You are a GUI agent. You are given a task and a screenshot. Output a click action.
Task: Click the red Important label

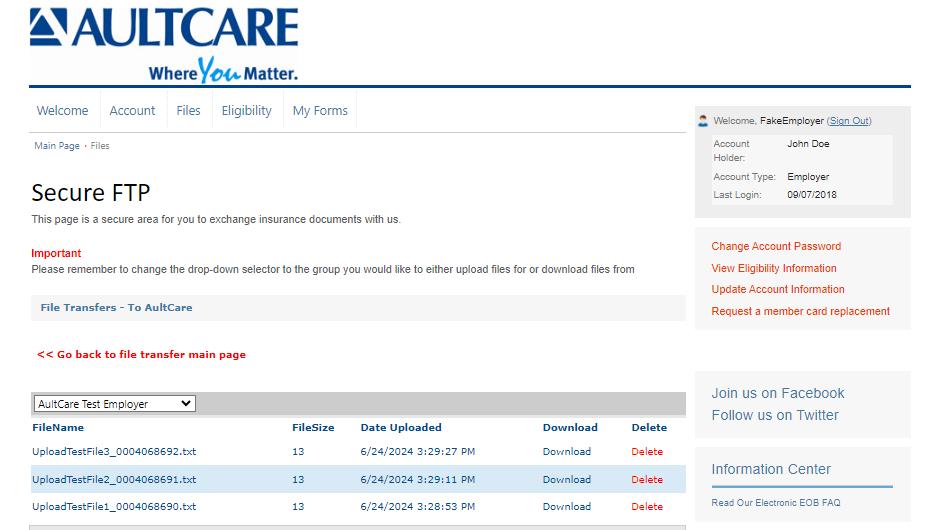click(x=56, y=253)
